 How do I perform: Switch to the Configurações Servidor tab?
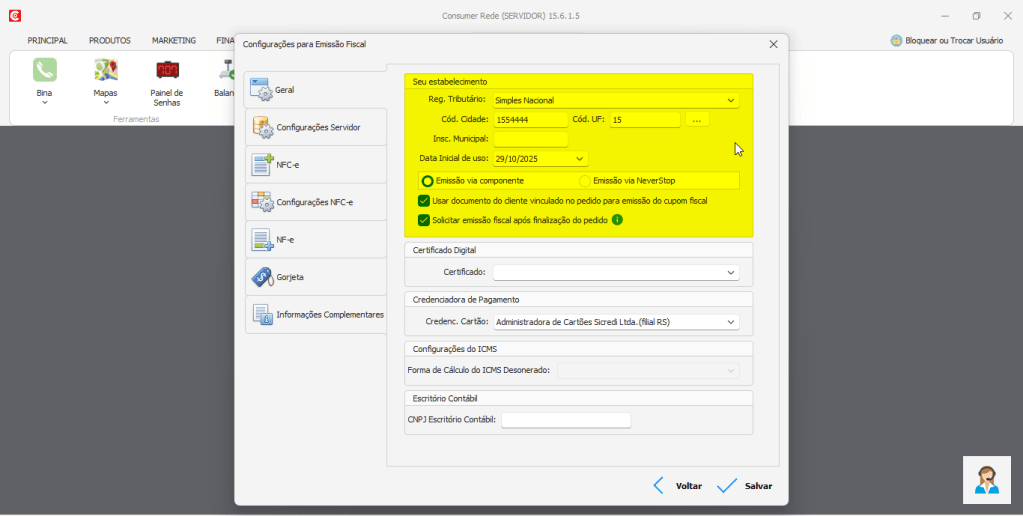tap(315, 128)
